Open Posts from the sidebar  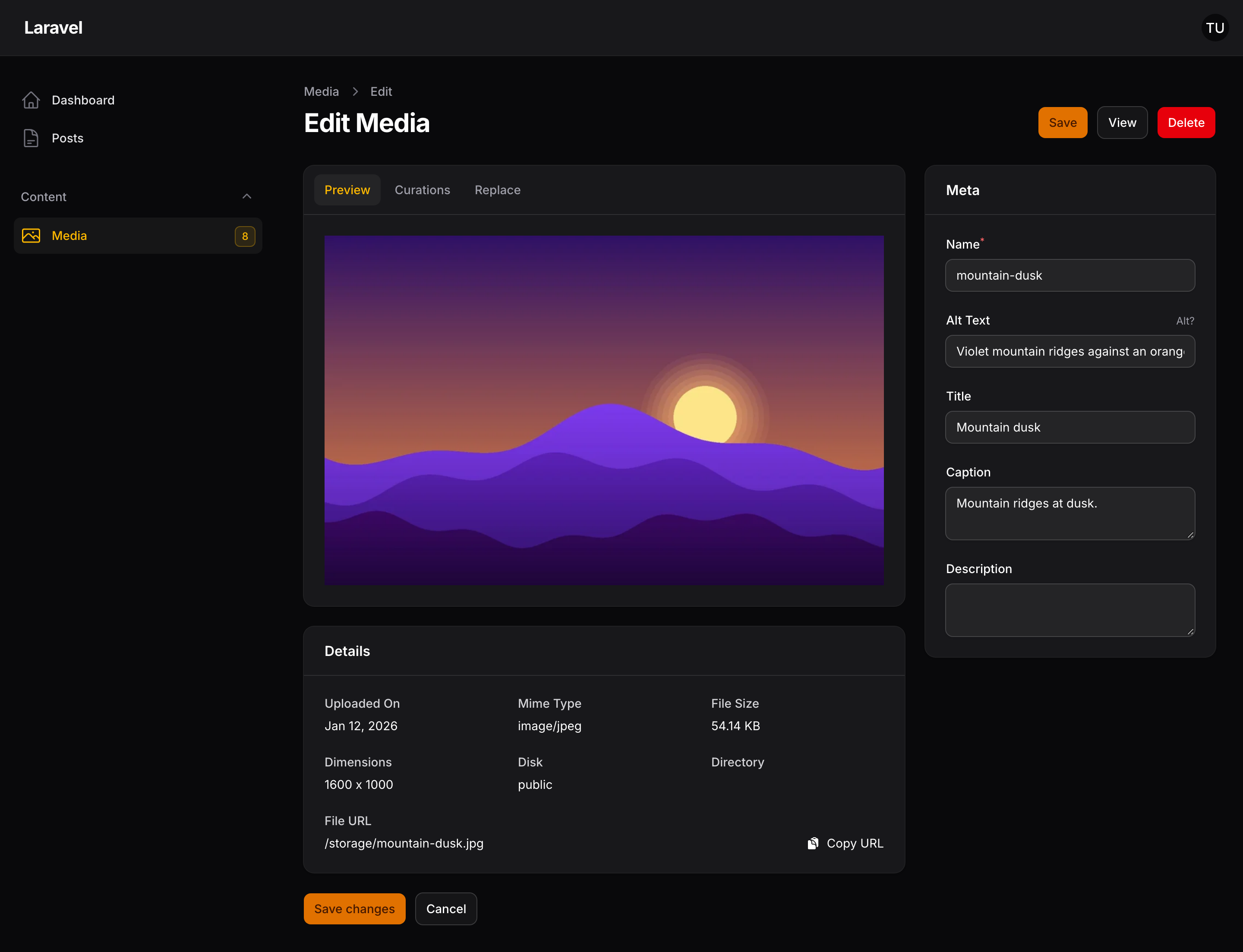point(138,138)
